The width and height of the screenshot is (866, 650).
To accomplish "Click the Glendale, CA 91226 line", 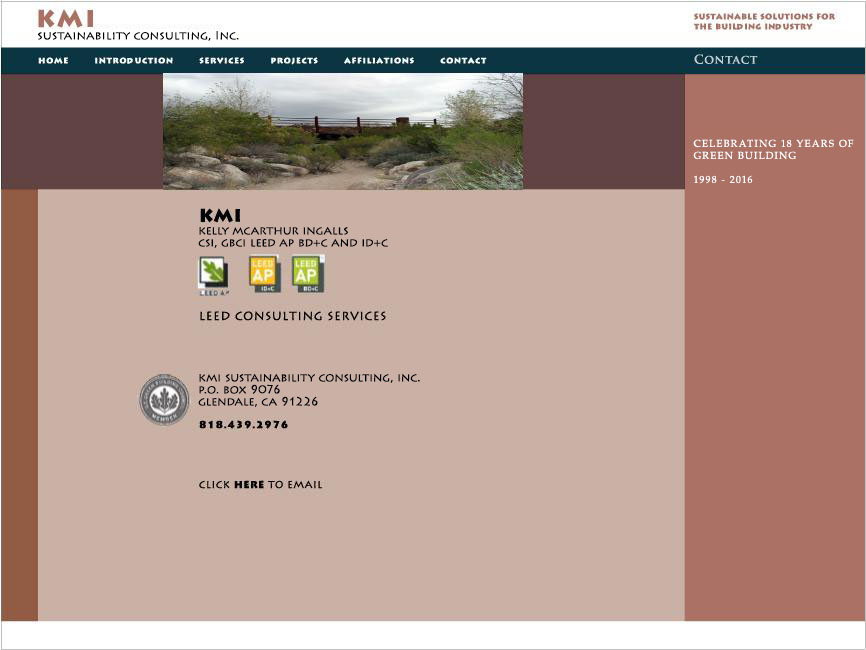I will tap(258, 402).
